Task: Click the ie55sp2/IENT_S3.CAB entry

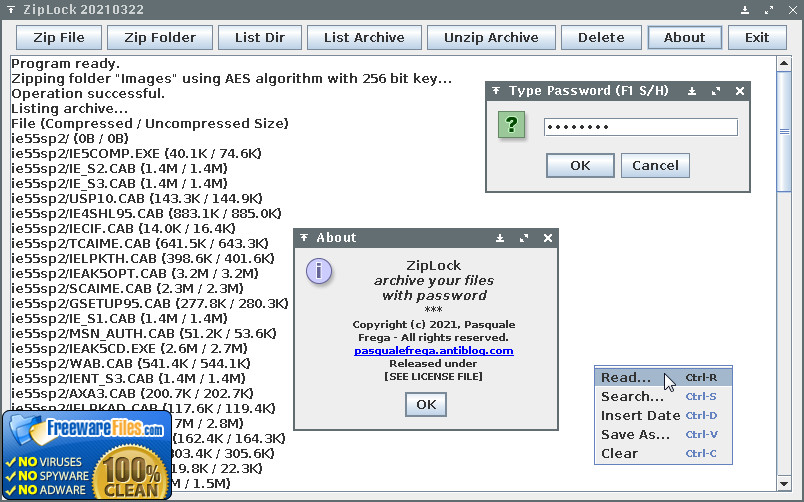Action: click(x=129, y=378)
